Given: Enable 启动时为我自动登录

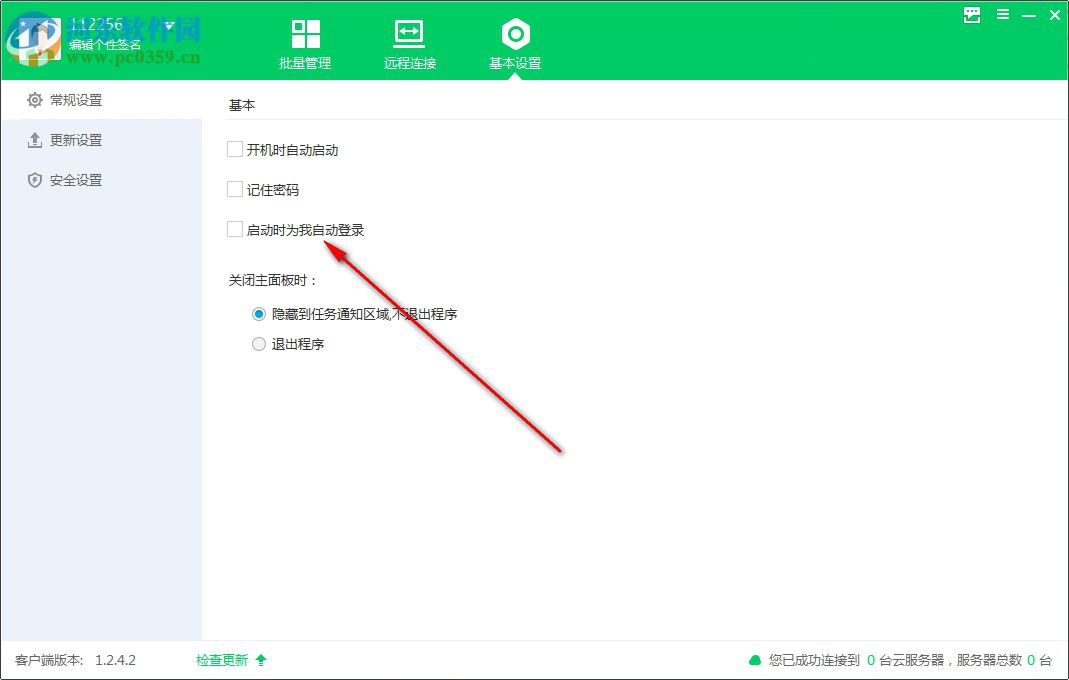Looking at the screenshot, I should click(x=232, y=229).
